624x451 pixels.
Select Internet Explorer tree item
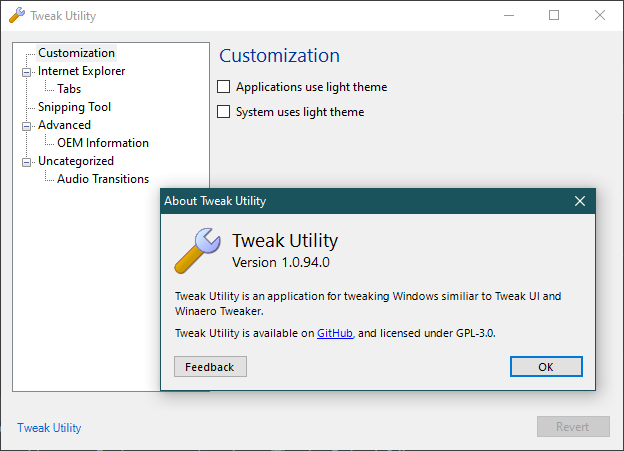pos(82,71)
